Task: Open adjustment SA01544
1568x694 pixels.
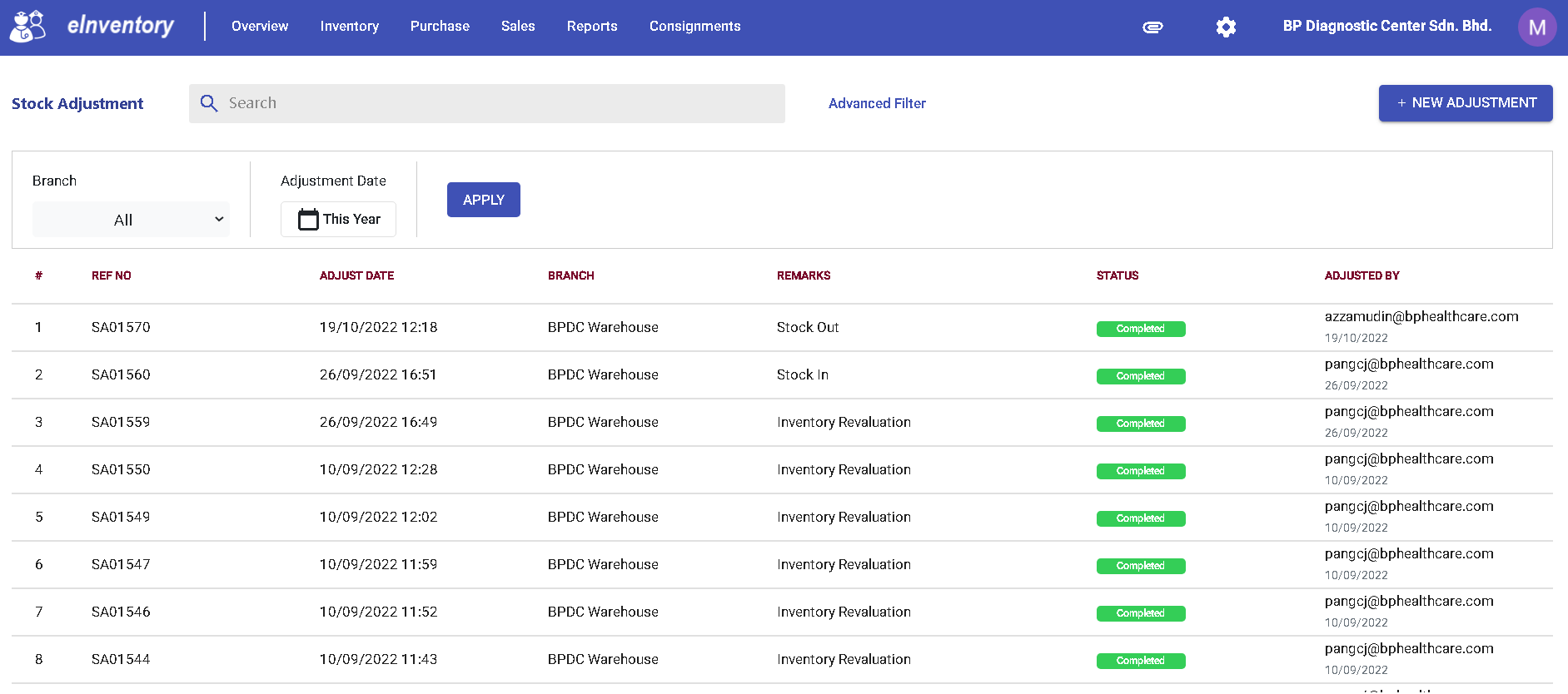Action: coord(121,659)
